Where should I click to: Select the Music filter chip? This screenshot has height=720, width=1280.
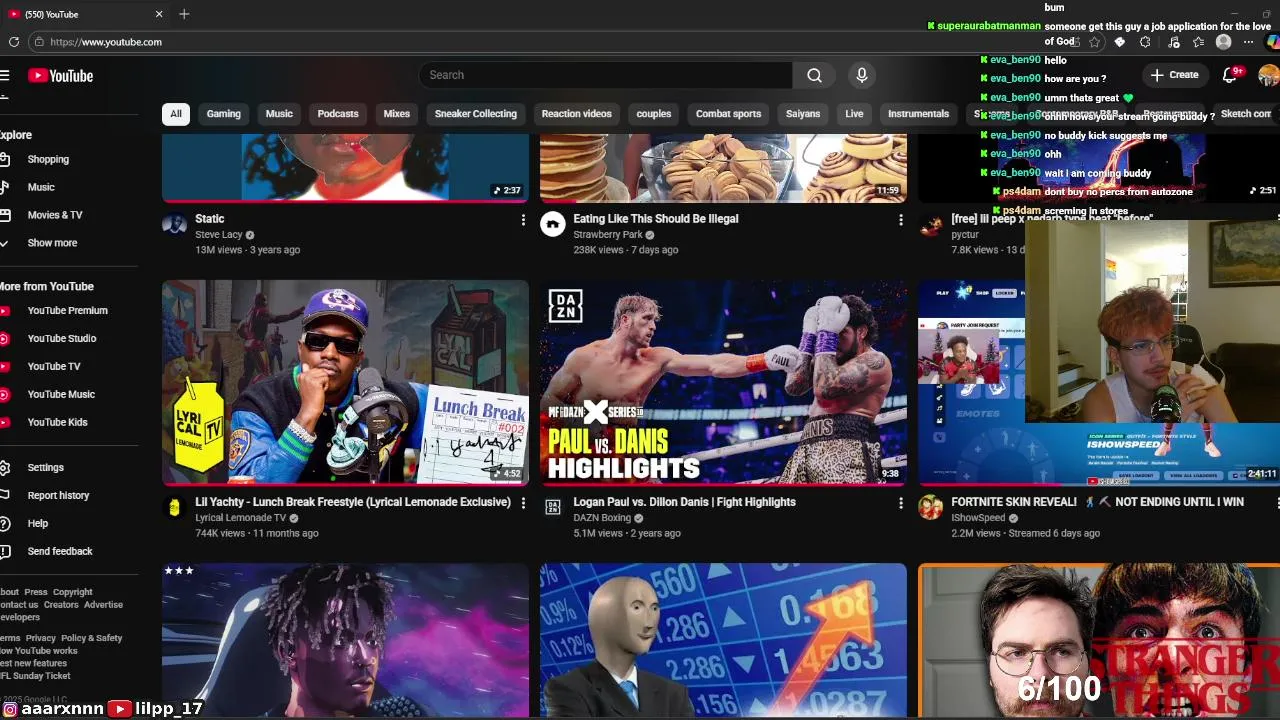click(x=279, y=114)
